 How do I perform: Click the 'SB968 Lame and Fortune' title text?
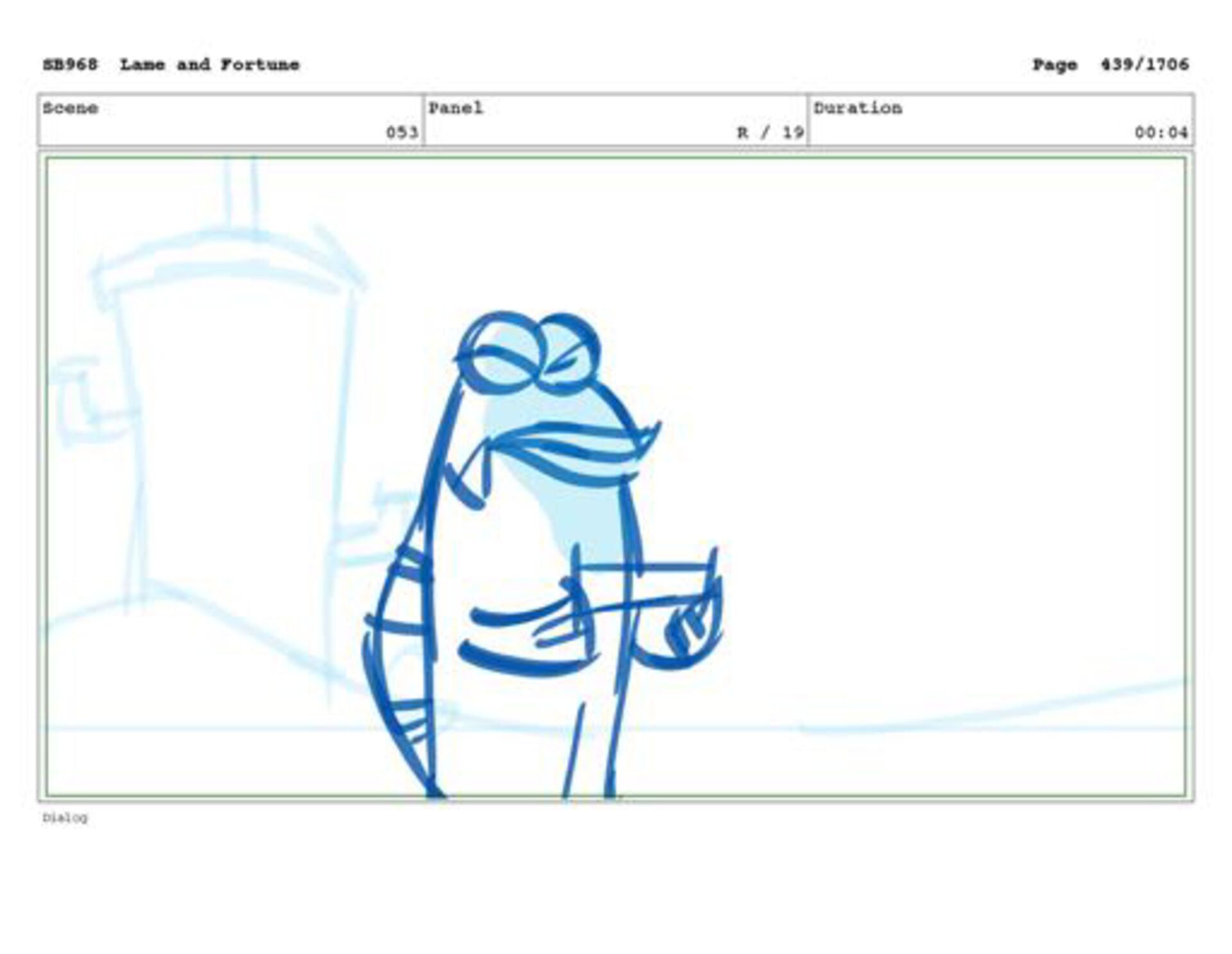[171, 65]
